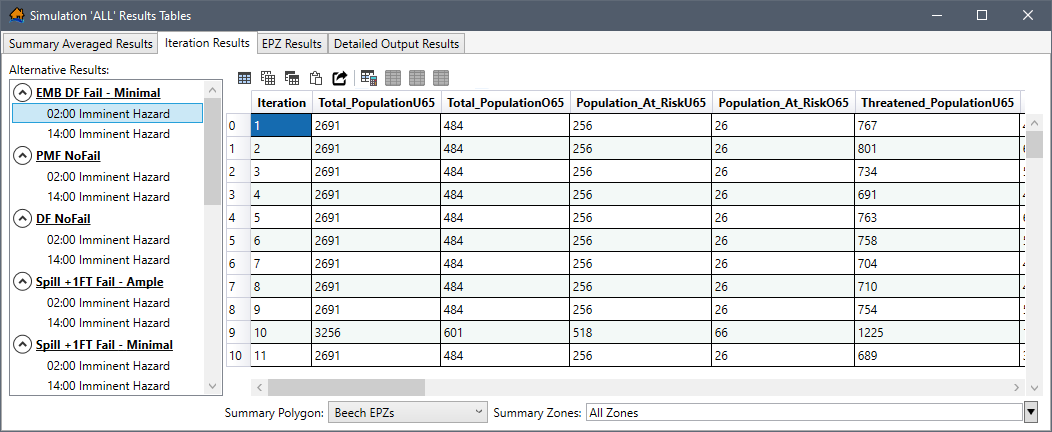Select 14:00 Imminent Hazard under DF NoFail

click(x=108, y=260)
